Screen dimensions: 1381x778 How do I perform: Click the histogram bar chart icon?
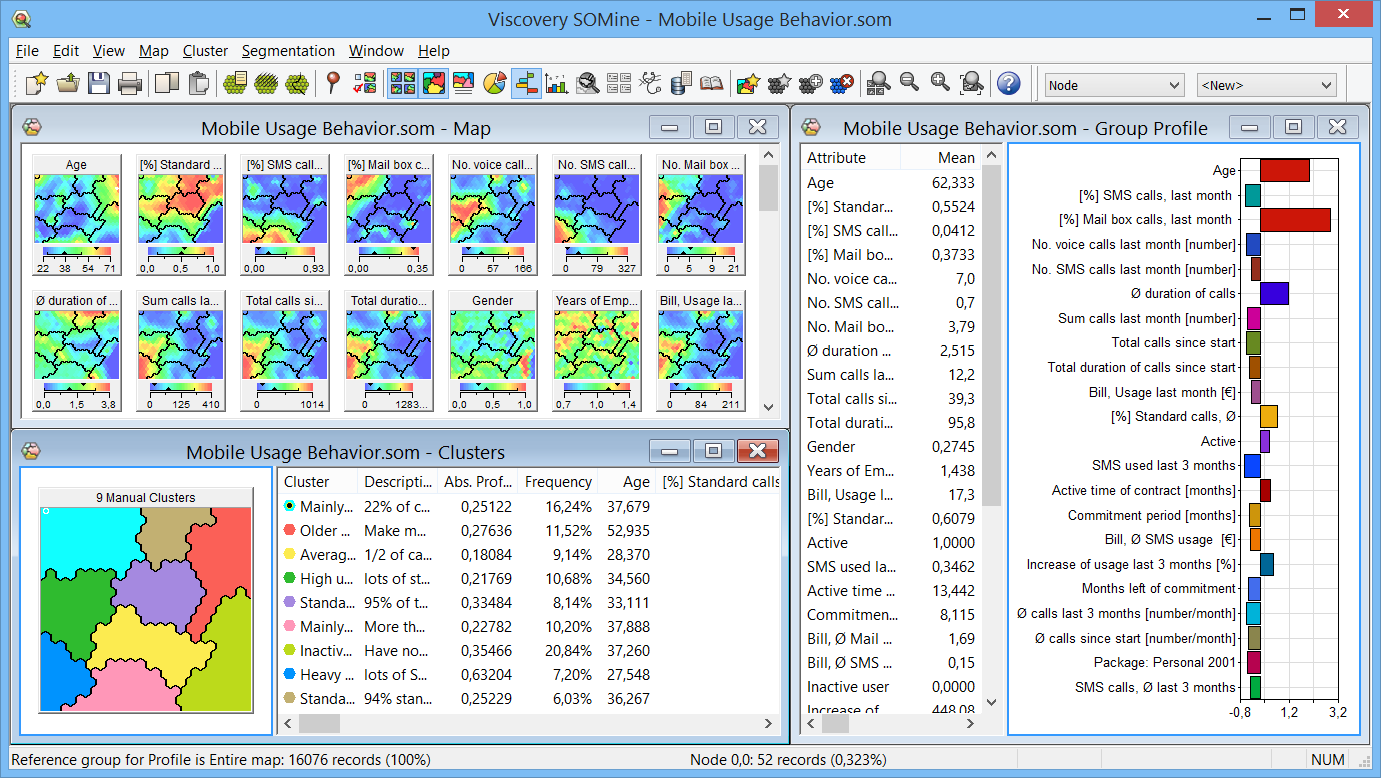[x=557, y=84]
